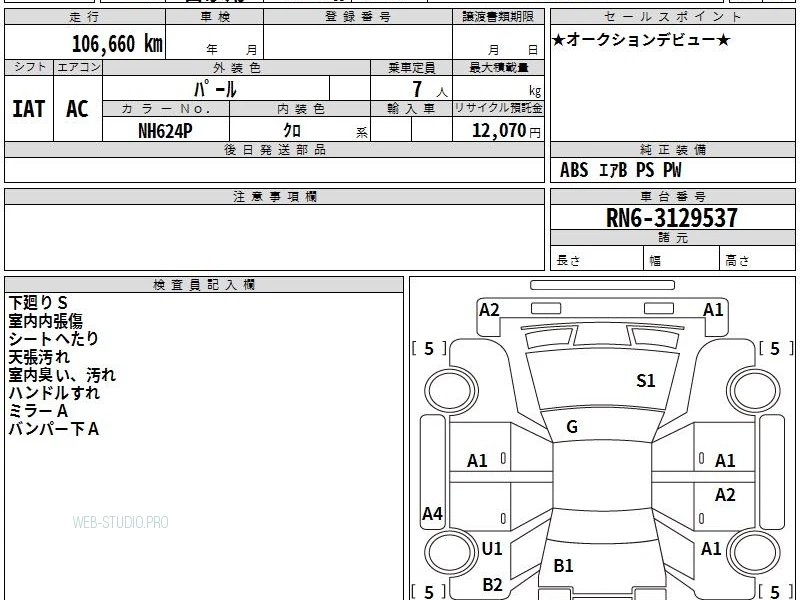Select the inspector note 室内内張傷
The image size is (800, 600).
(x=45, y=321)
